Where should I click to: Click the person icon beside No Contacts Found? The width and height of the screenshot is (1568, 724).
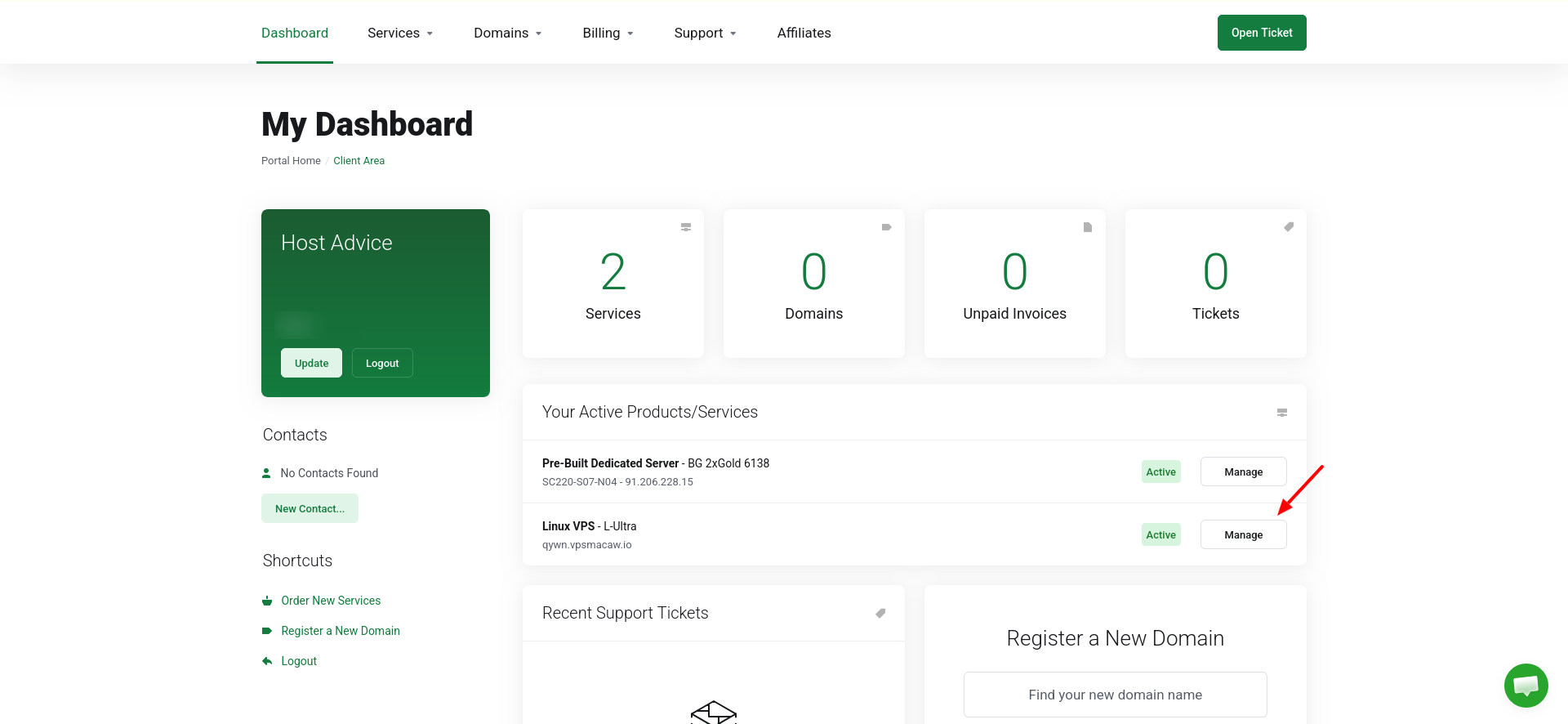point(266,473)
